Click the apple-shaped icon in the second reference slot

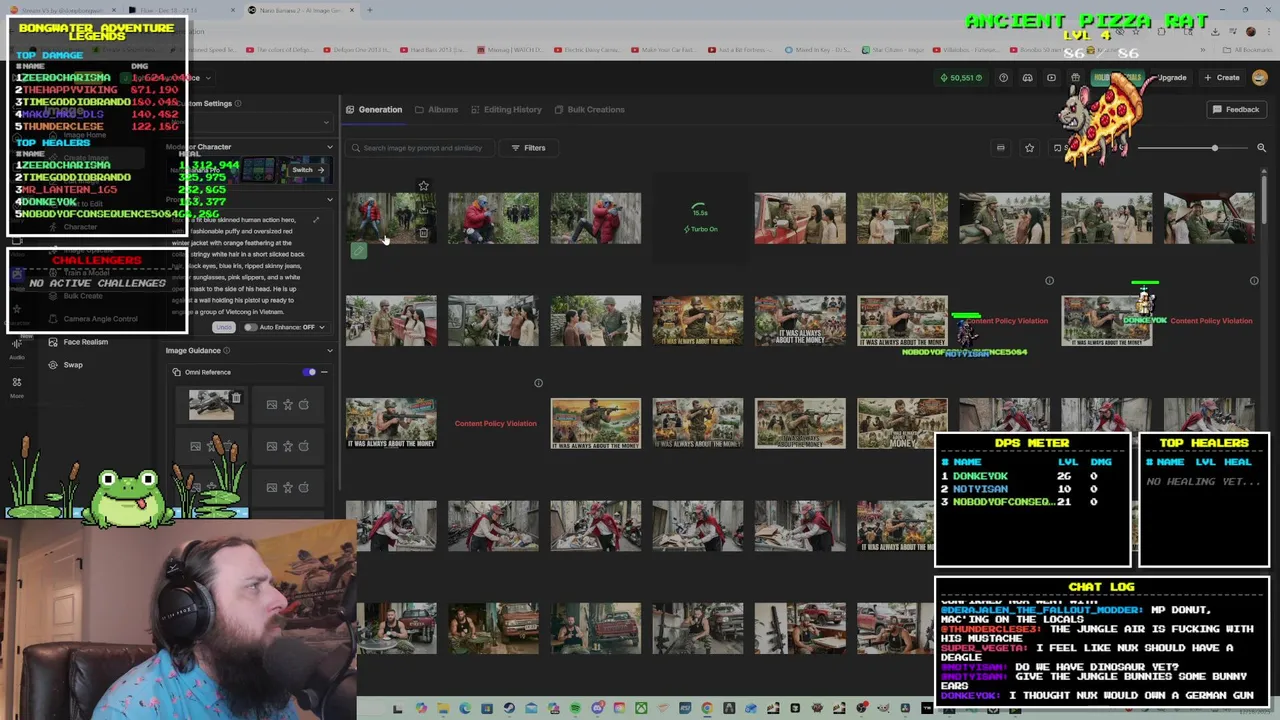coord(304,405)
